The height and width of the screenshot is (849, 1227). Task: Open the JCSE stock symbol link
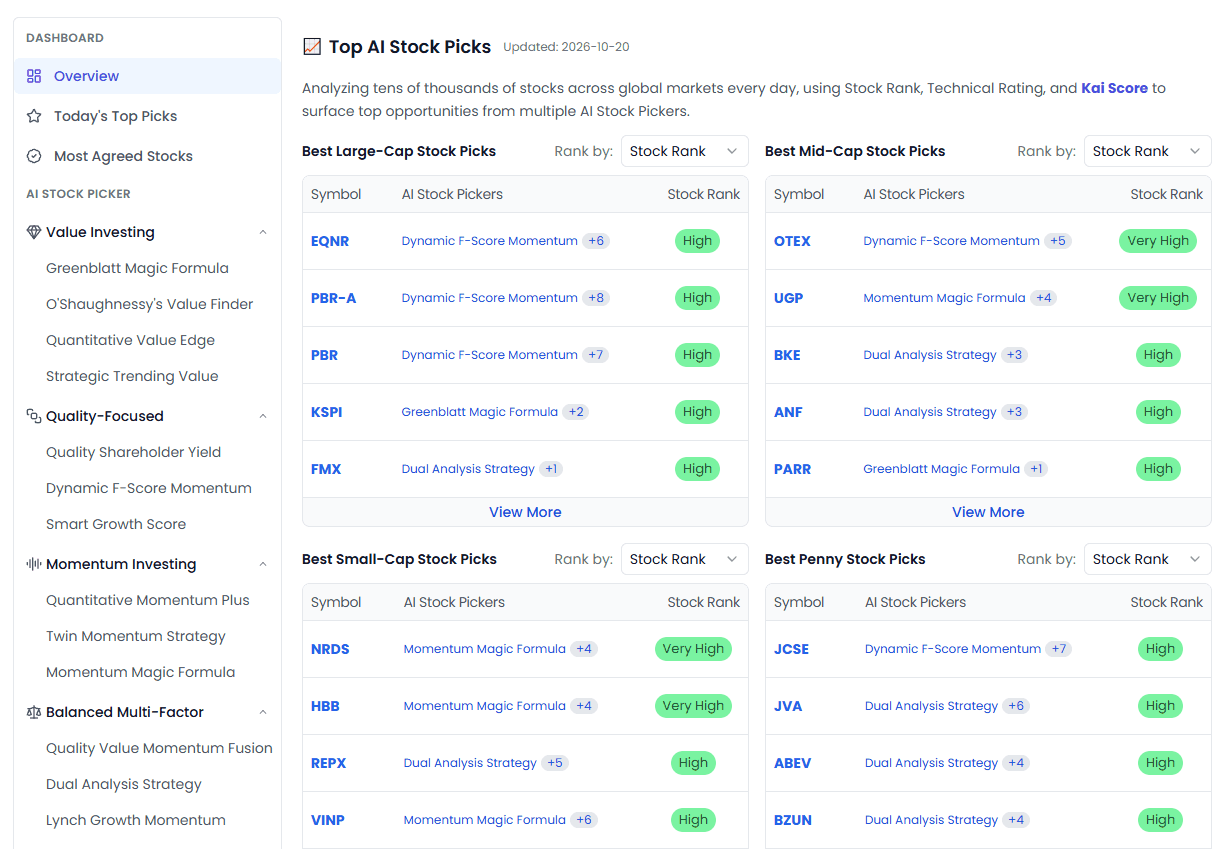click(x=791, y=649)
